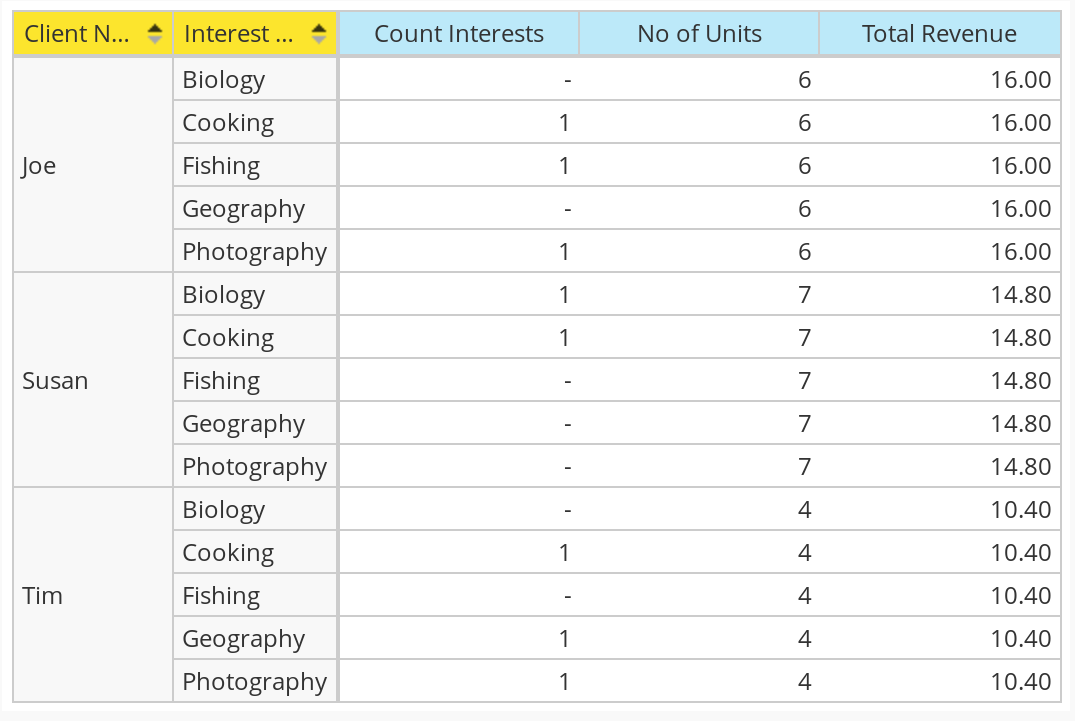This screenshot has width=1075, height=721.
Task: Click Tim's Biology interest cell
Action: click(255, 510)
